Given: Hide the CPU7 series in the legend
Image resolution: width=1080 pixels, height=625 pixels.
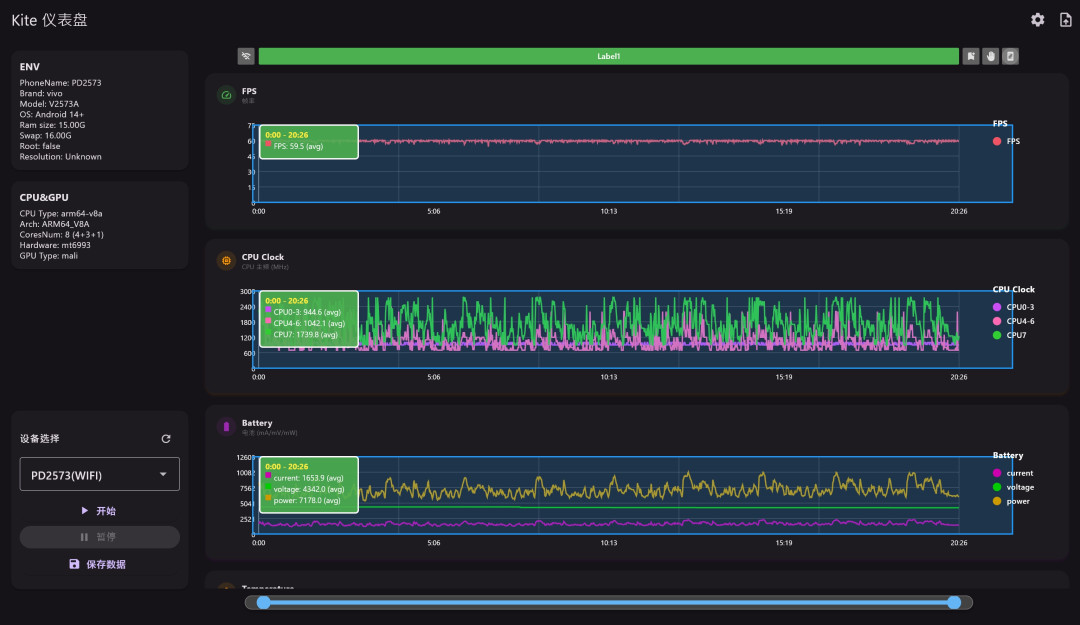Looking at the screenshot, I should [1009, 336].
